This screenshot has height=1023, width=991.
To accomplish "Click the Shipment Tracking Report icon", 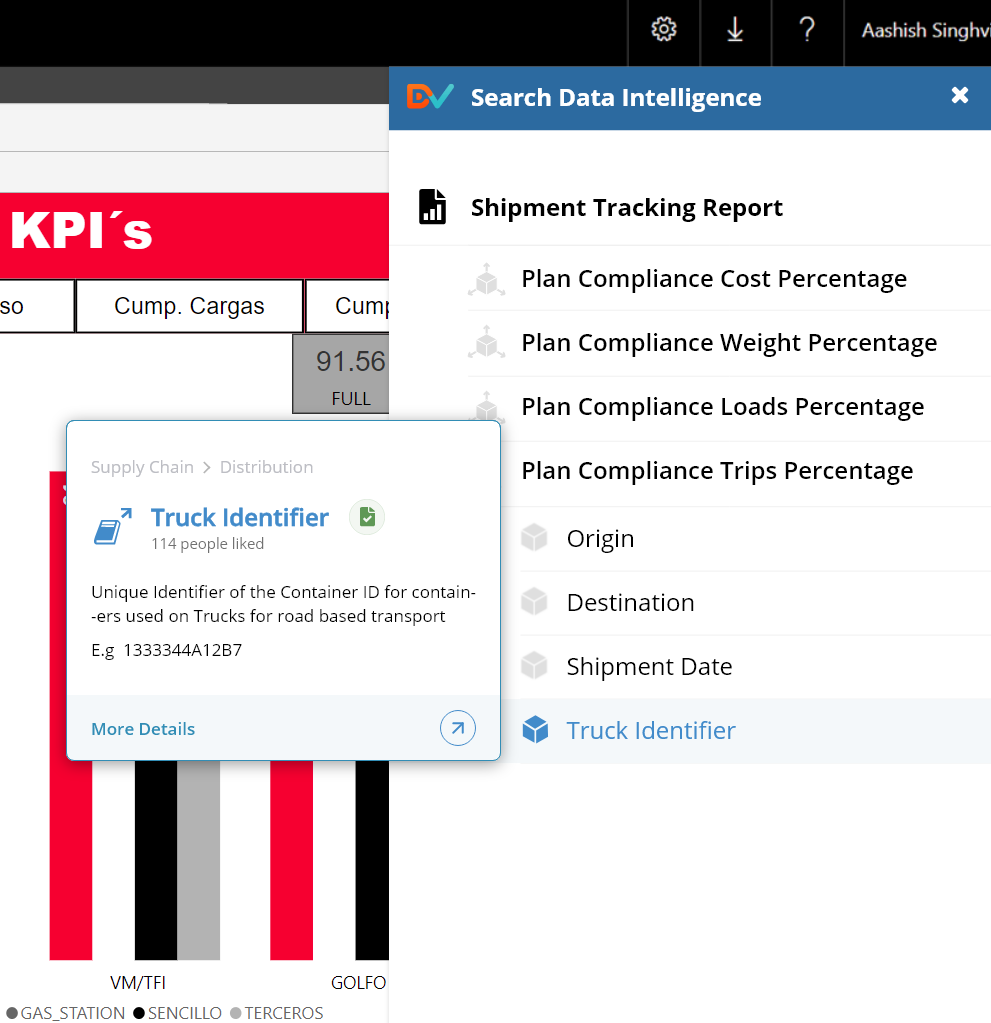I will click(x=432, y=207).
